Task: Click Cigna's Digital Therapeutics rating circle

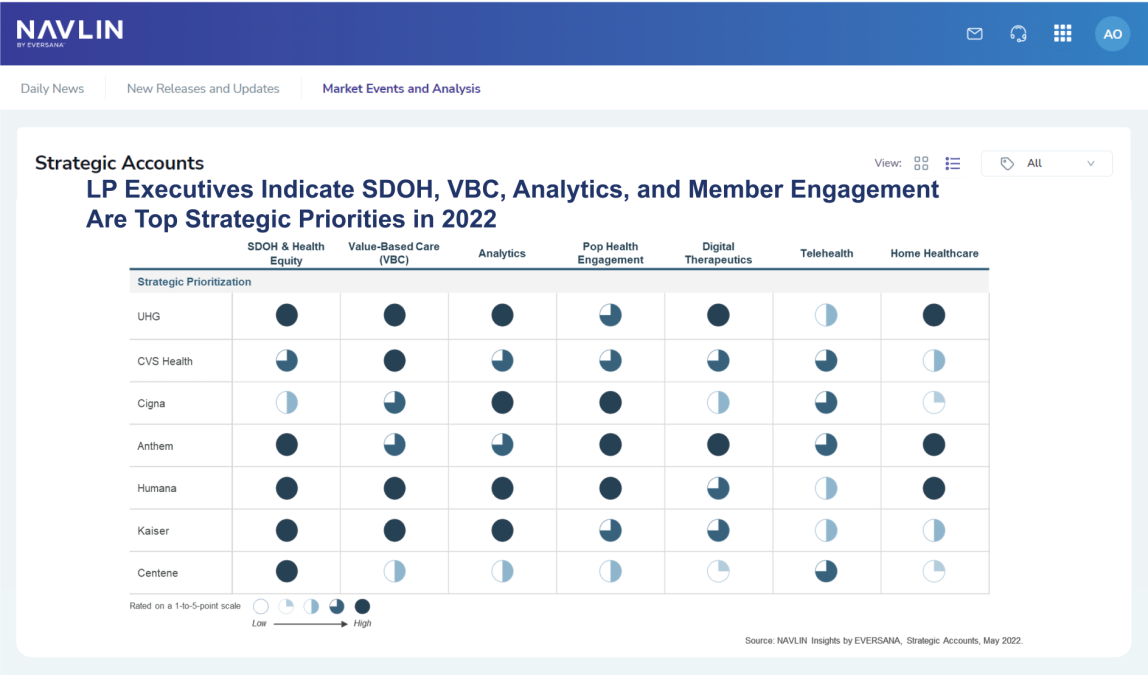Action: coord(718,403)
